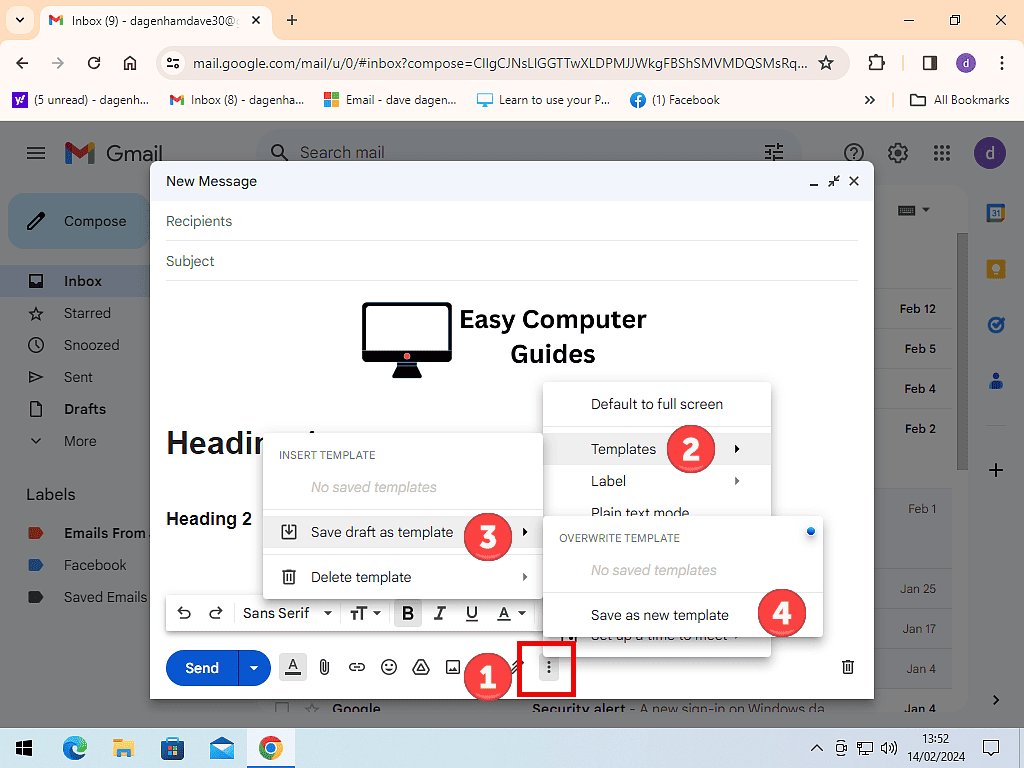Insert a link using the link icon

pos(357,667)
